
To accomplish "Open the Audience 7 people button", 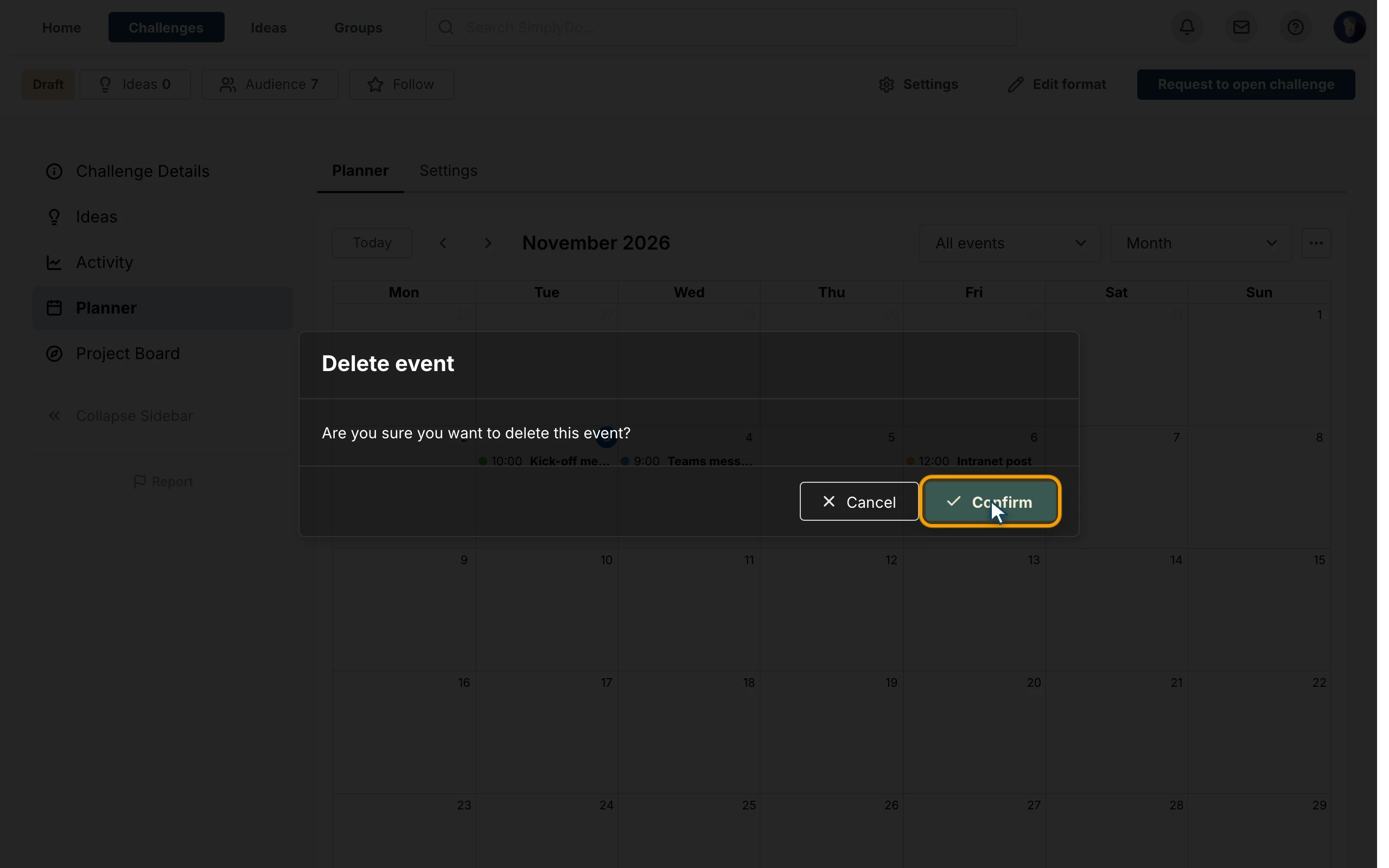I will (x=270, y=85).
